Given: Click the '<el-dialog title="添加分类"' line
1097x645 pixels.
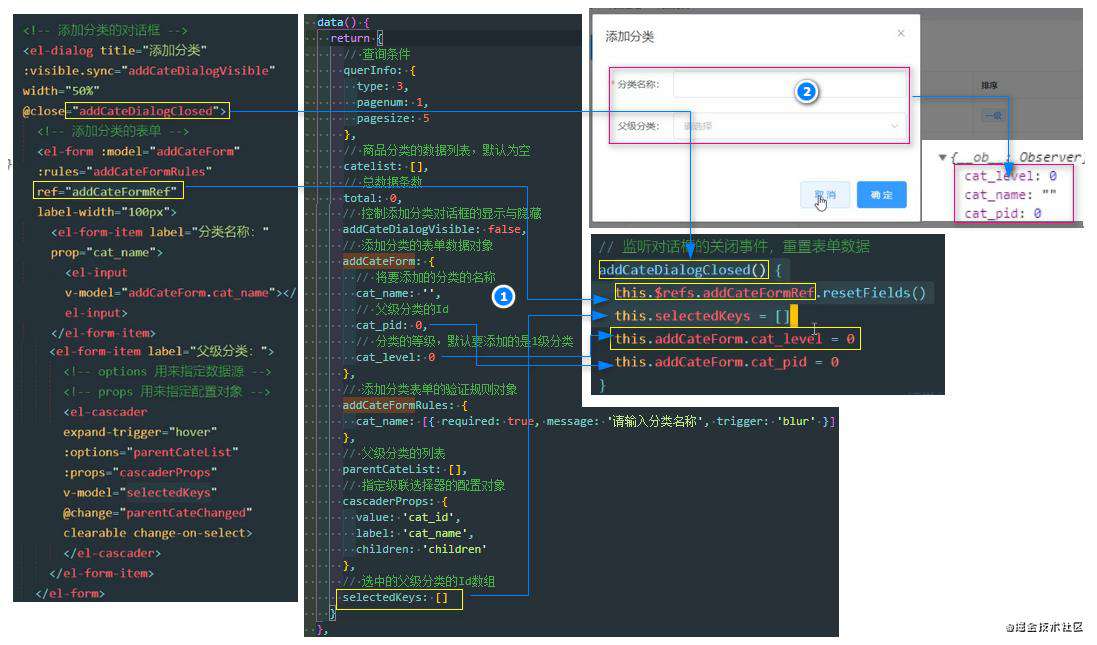Looking at the screenshot, I should (115, 50).
